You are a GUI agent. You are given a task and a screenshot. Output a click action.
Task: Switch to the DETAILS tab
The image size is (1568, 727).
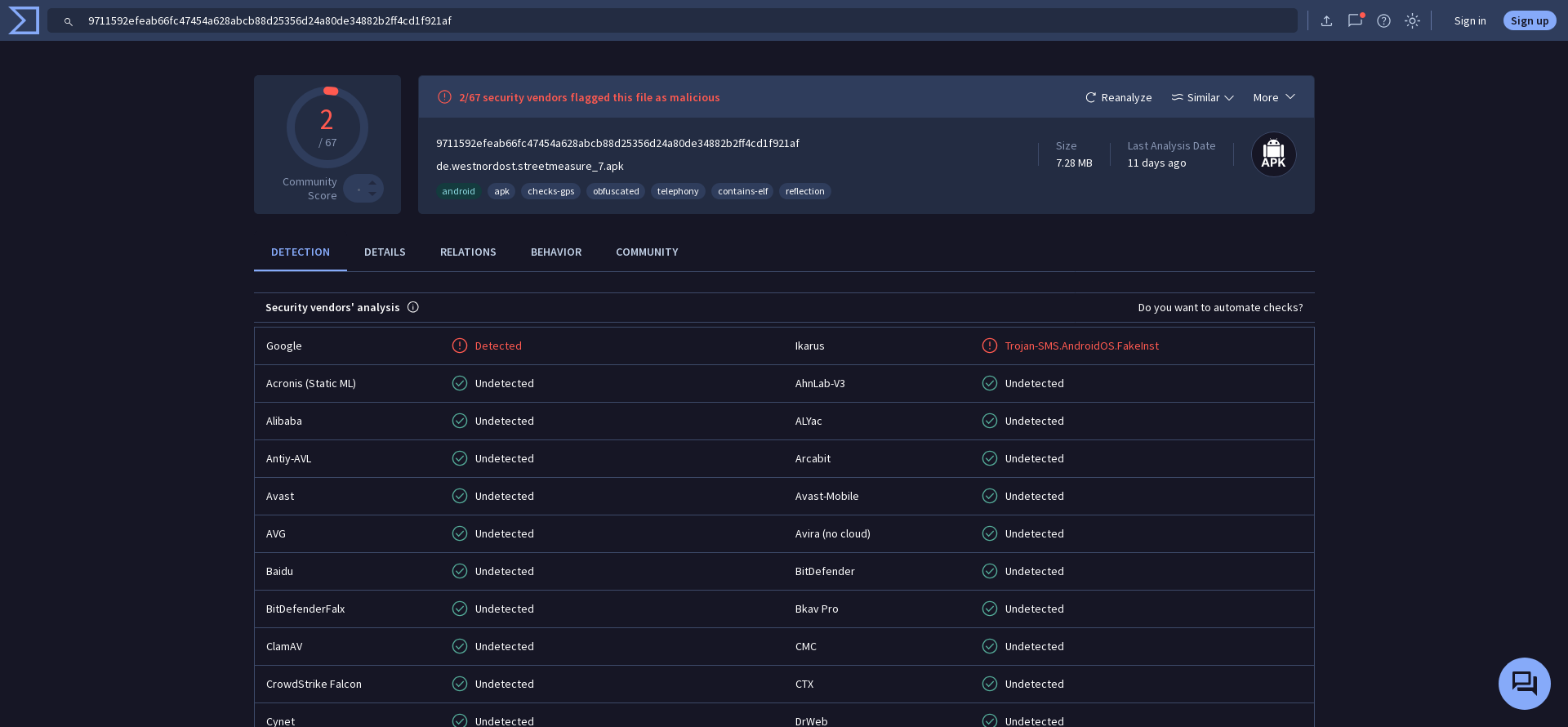click(x=385, y=252)
